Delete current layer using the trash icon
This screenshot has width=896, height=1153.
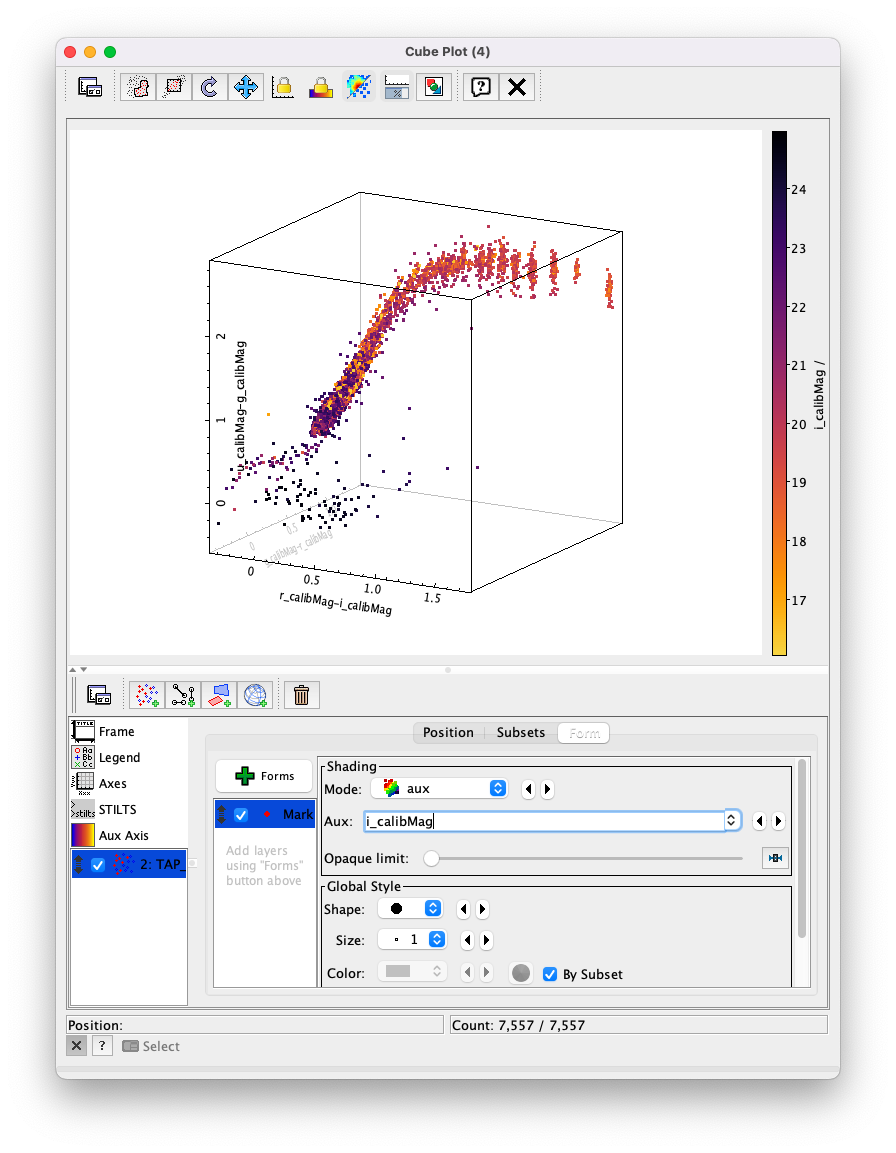point(301,694)
